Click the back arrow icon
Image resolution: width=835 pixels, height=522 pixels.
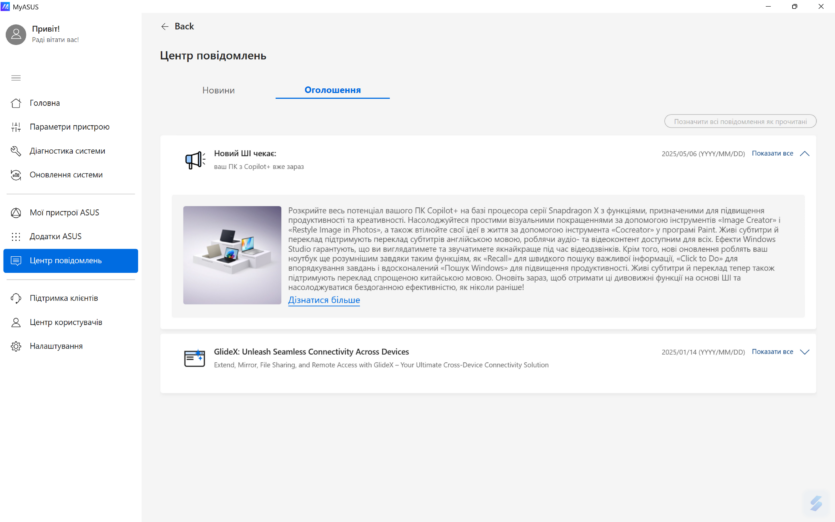click(165, 26)
